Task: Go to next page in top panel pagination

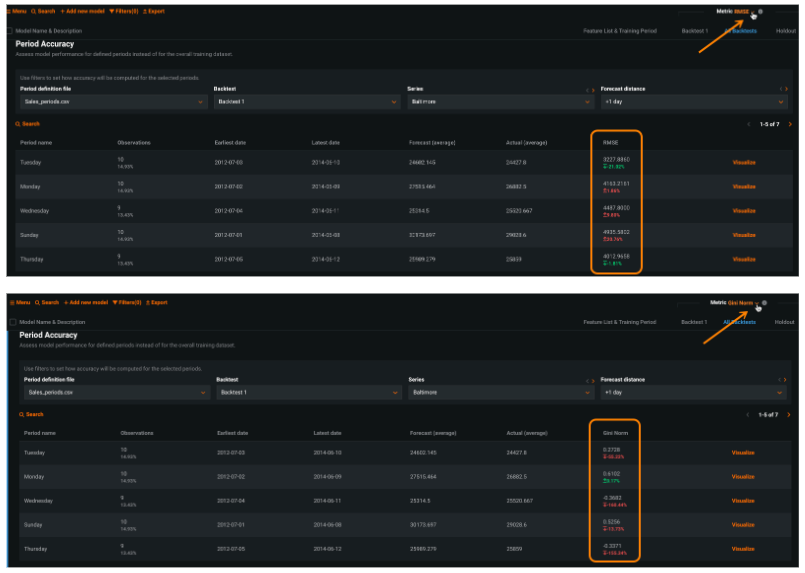Action: 790,124
